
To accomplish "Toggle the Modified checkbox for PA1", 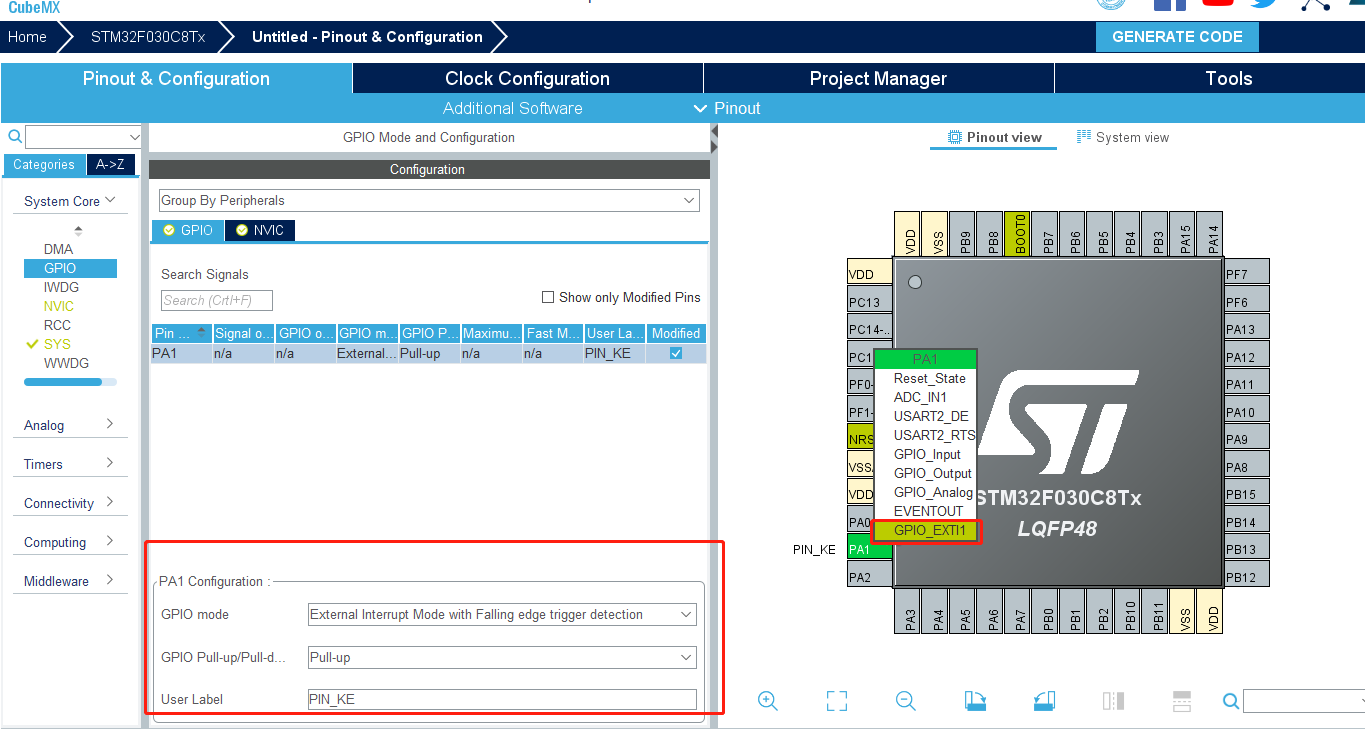I will click(x=676, y=353).
